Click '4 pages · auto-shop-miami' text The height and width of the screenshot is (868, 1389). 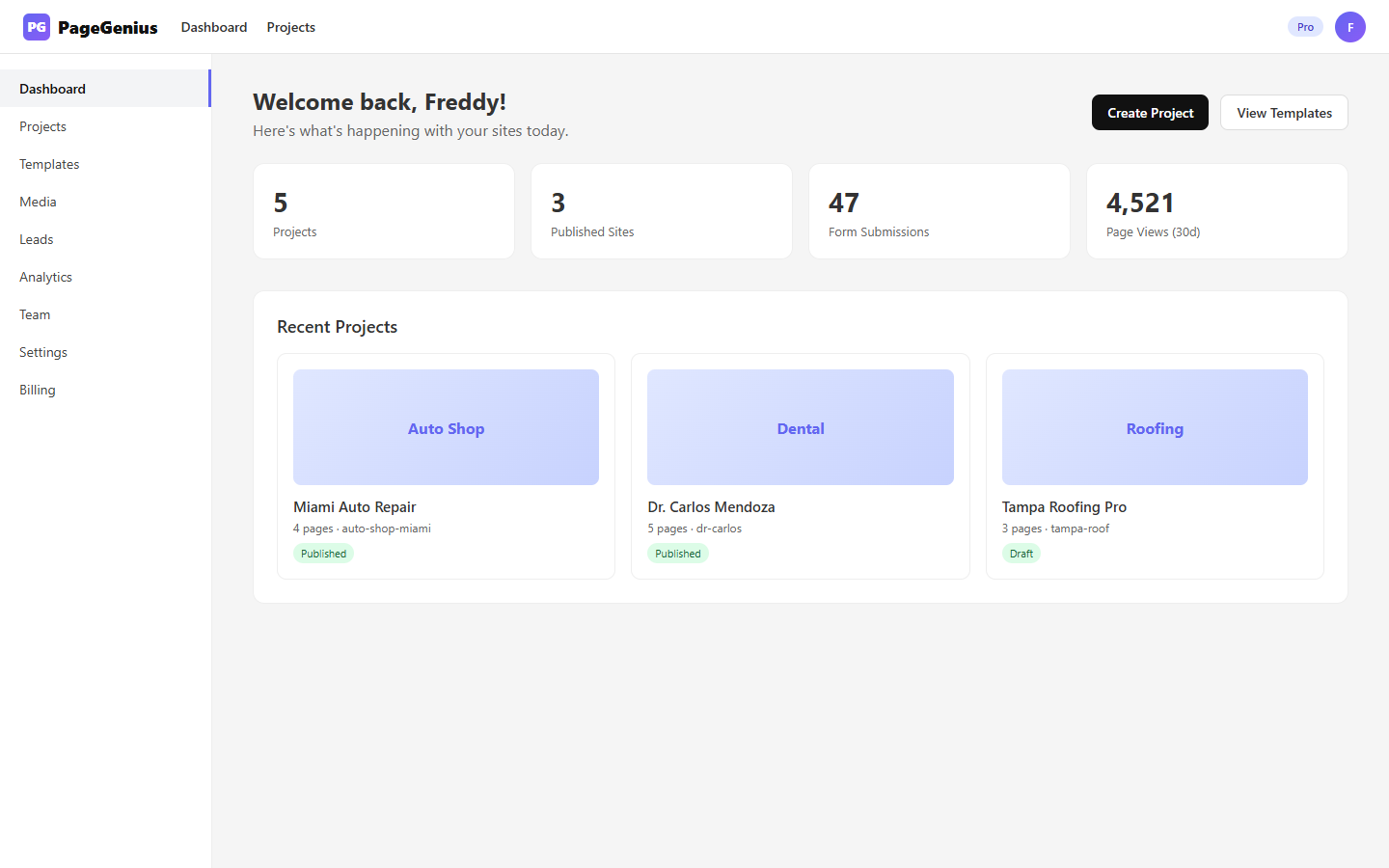[x=362, y=529]
